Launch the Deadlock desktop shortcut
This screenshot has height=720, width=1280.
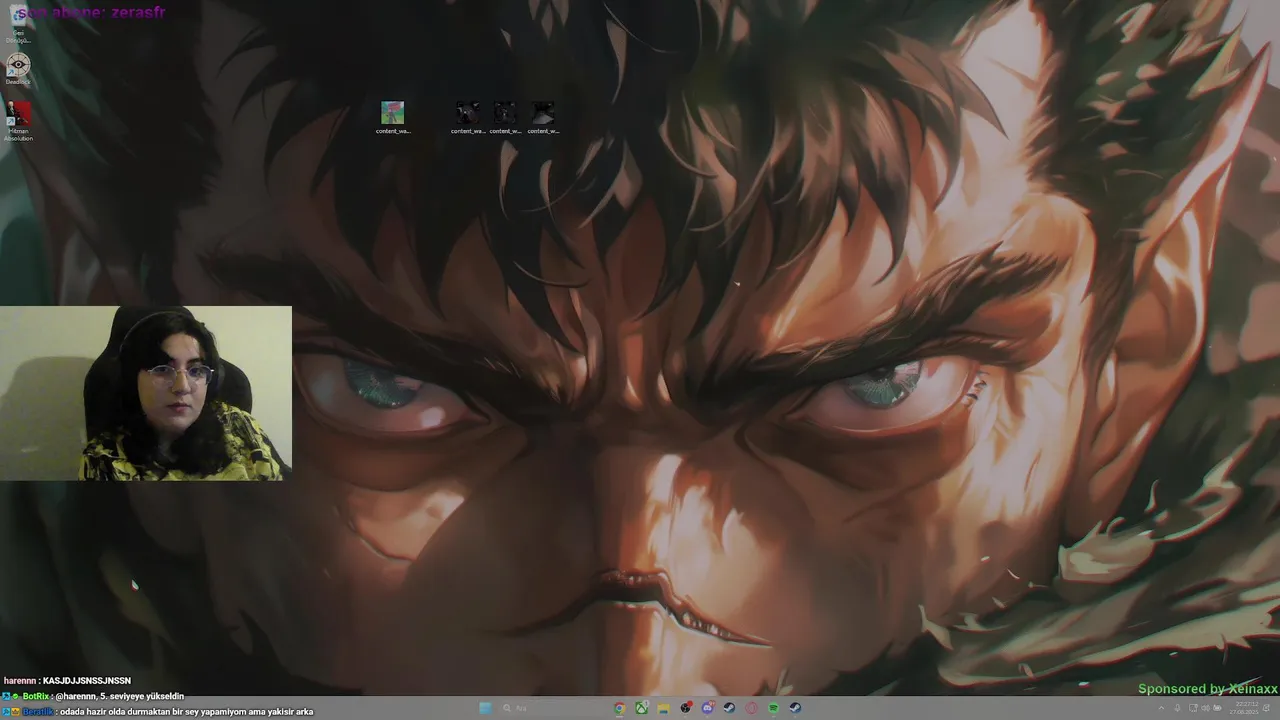[x=18, y=69]
